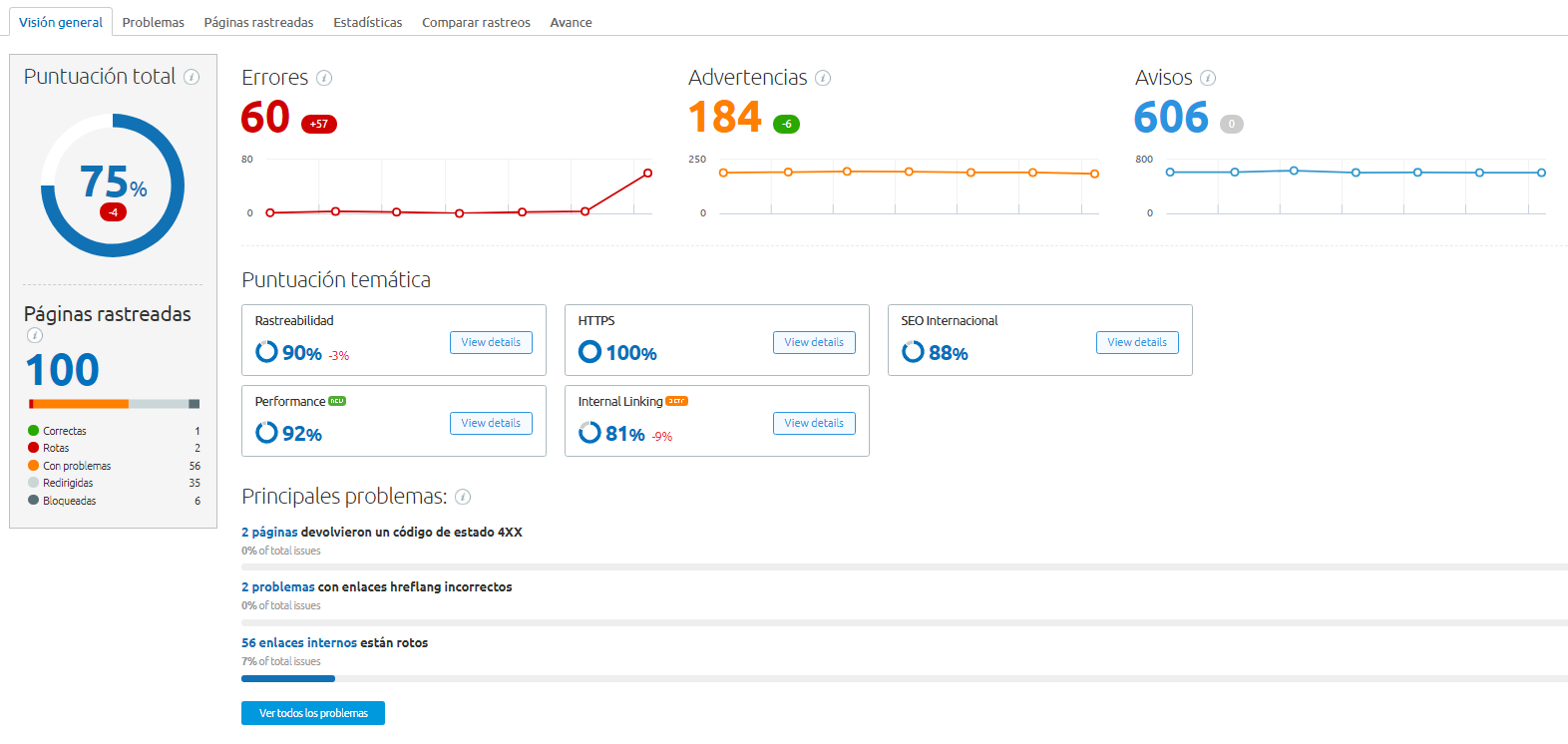Screen dimensions: 1568x744
Task: Click last data point on Avisos chart
Action: [x=1541, y=173]
